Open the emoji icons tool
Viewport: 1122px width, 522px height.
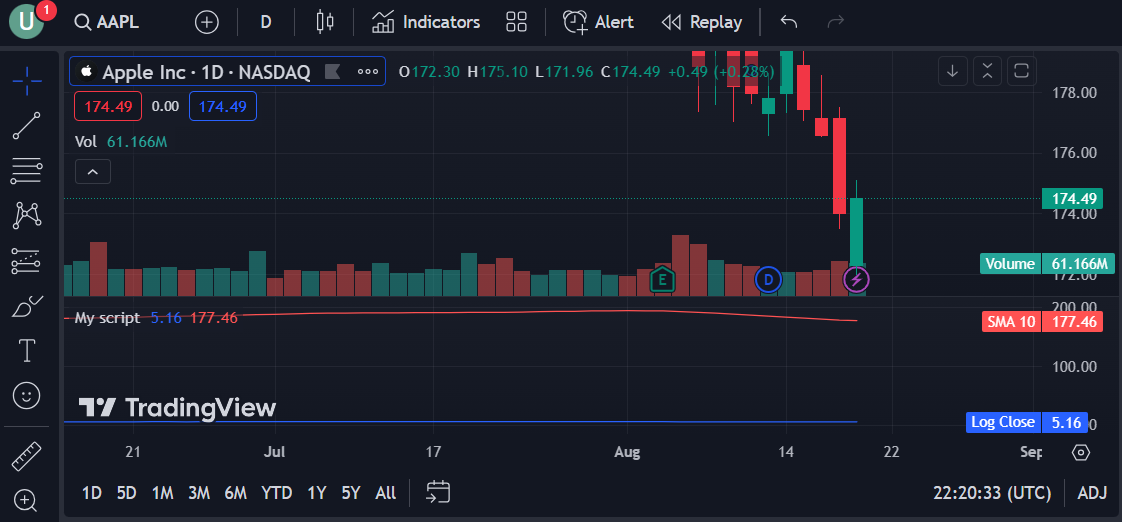tap(27, 395)
